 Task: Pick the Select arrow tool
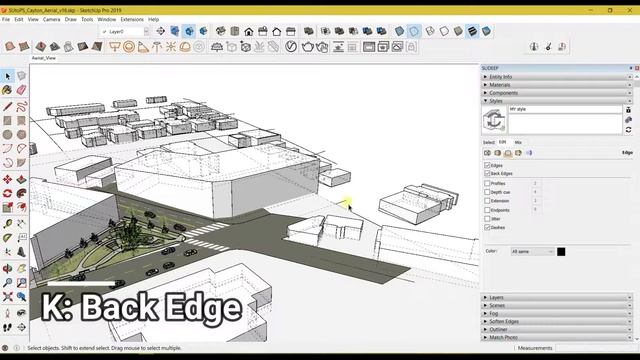[8, 76]
